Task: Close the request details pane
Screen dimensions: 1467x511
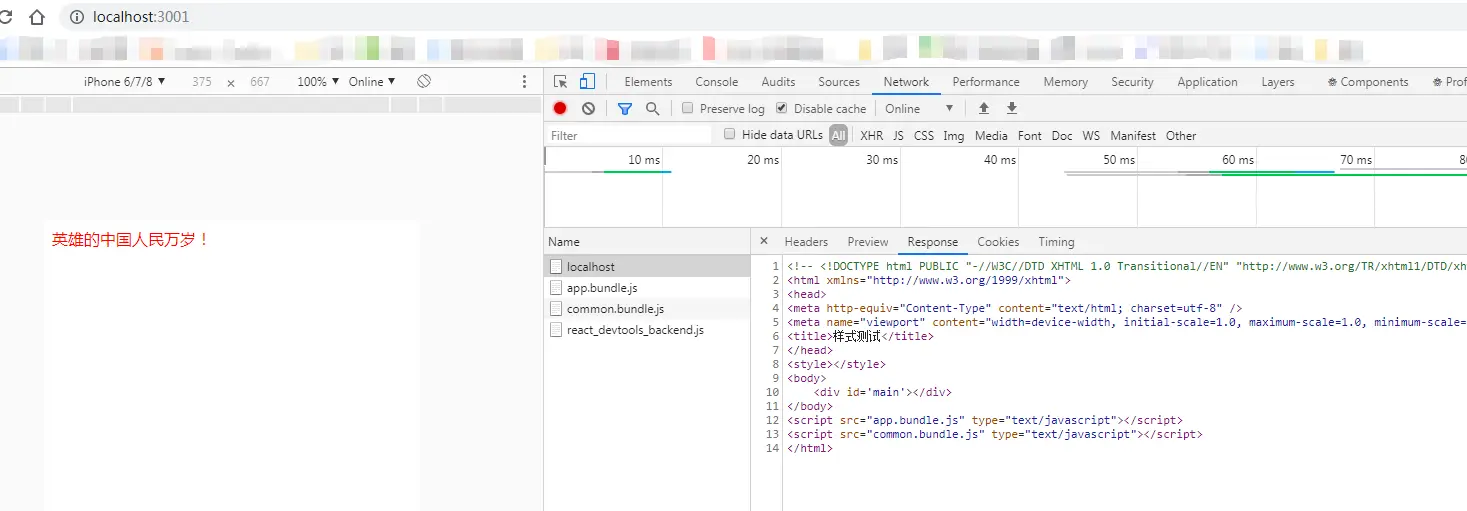Action: point(764,241)
